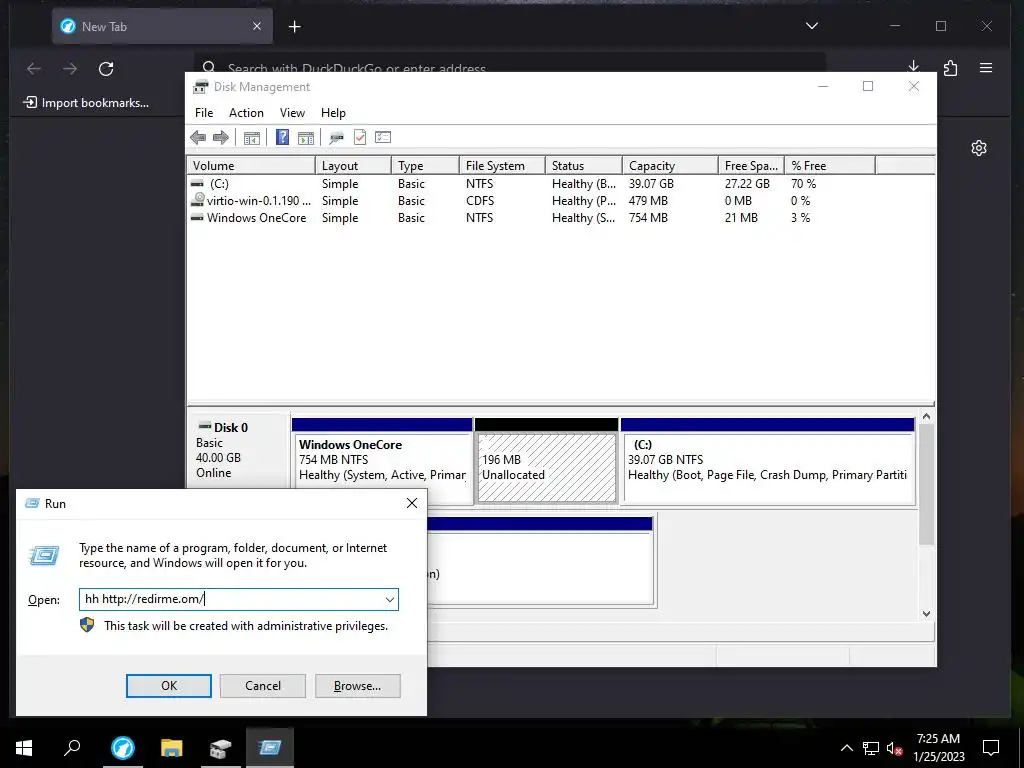Close the New Tab browser tab

pos(257,26)
